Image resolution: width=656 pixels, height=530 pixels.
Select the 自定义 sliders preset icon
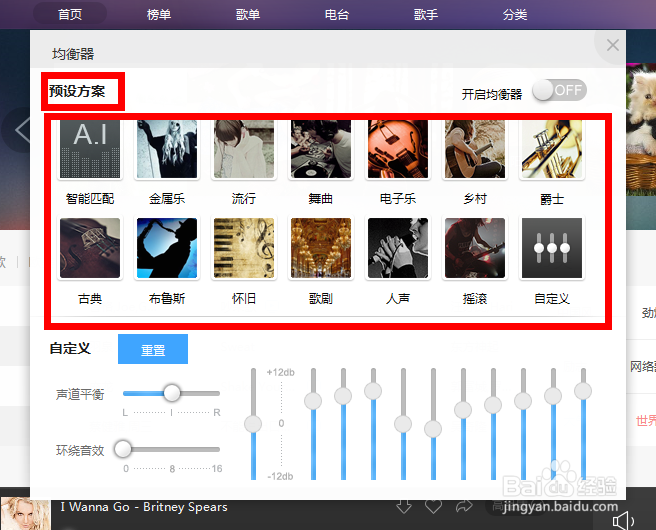pos(552,248)
